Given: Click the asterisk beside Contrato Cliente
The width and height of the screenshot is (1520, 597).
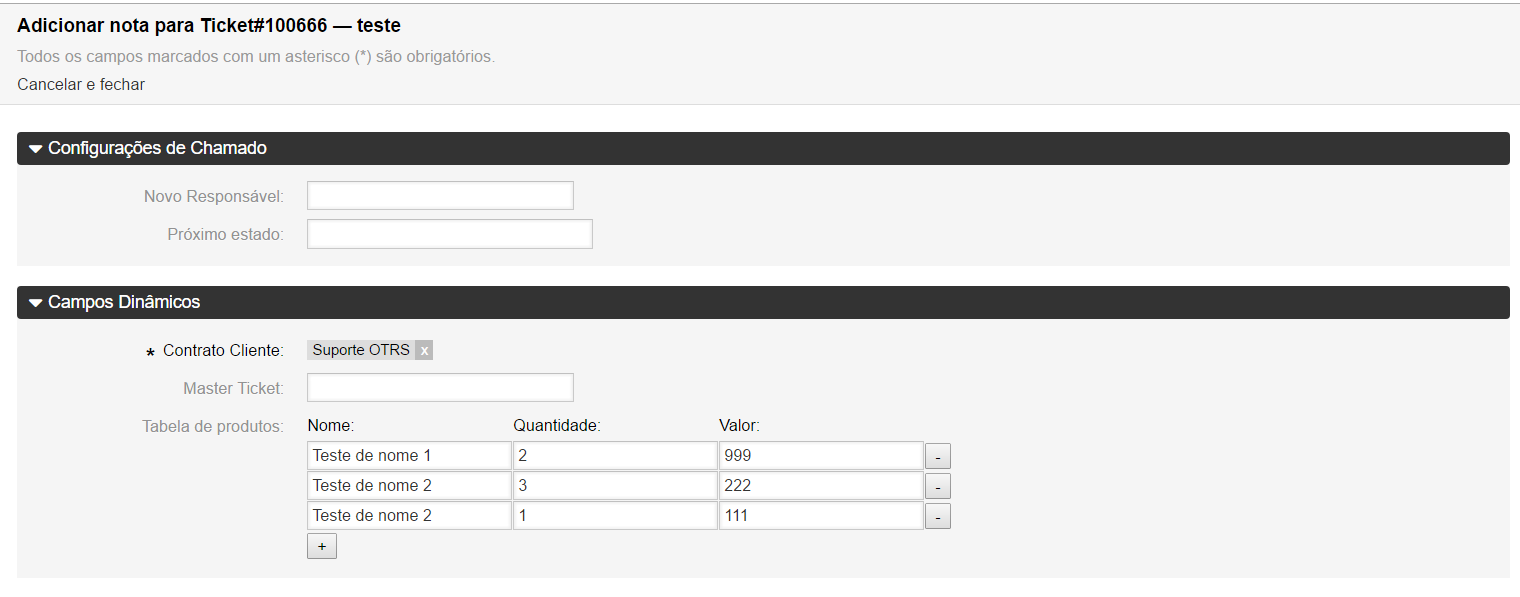Looking at the screenshot, I should pyautogui.click(x=148, y=351).
